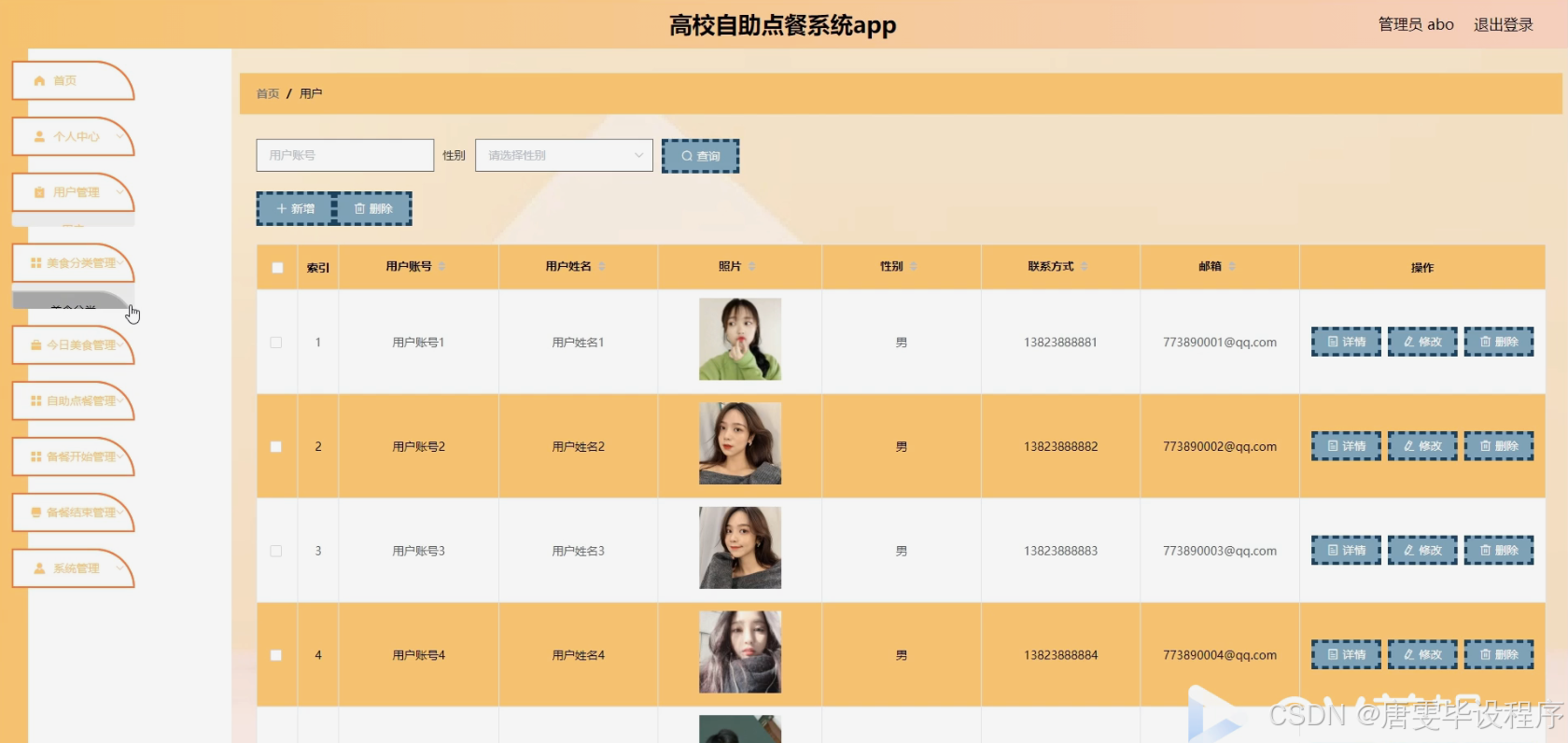Sort table by 用户姓名 column arrows
Image resolution: width=1568 pixels, height=743 pixels.
pos(601,267)
